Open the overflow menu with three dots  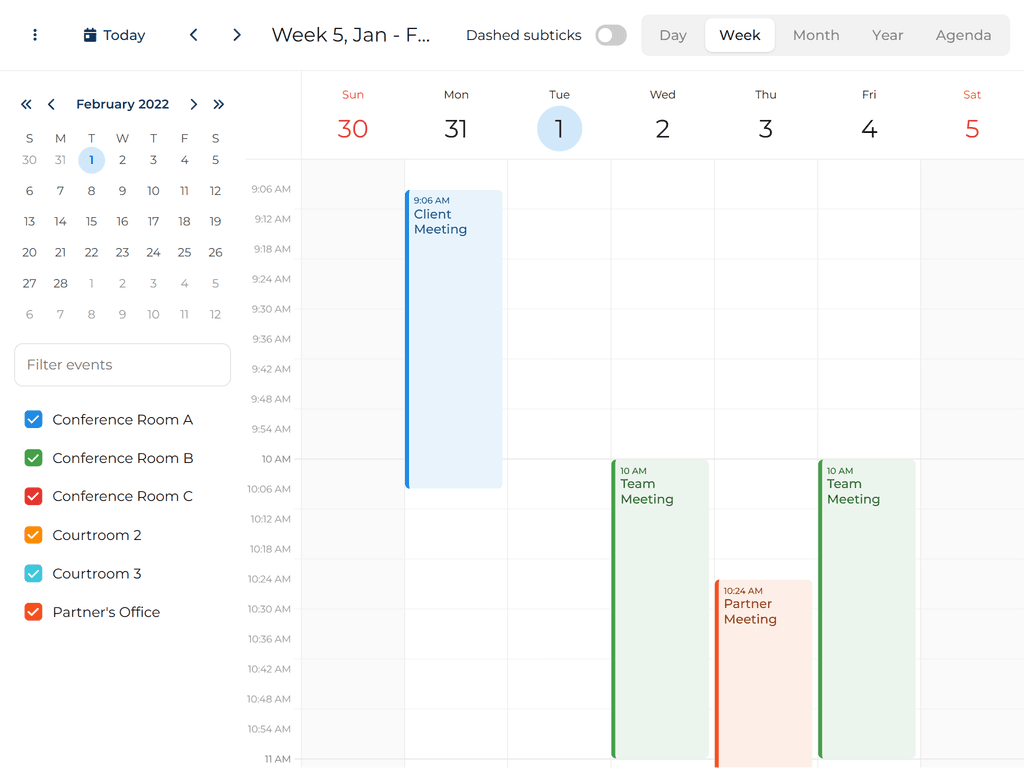35,35
